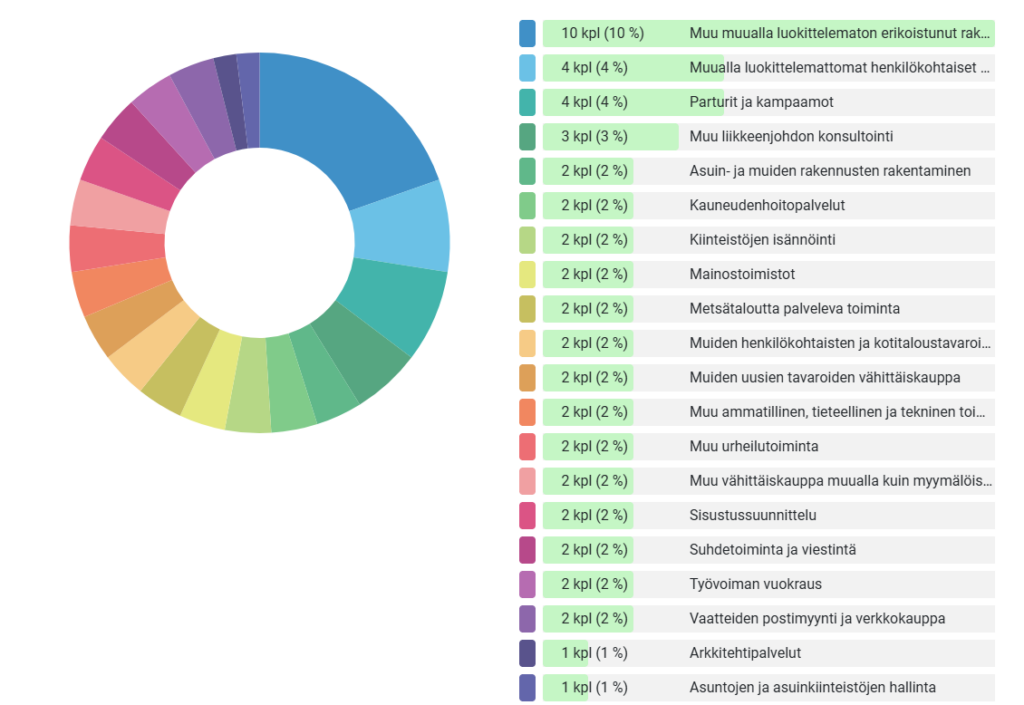
Task: Select the Muu ammatillinen, tieteellinen ja tekninen legend label
Action: tap(839, 412)
